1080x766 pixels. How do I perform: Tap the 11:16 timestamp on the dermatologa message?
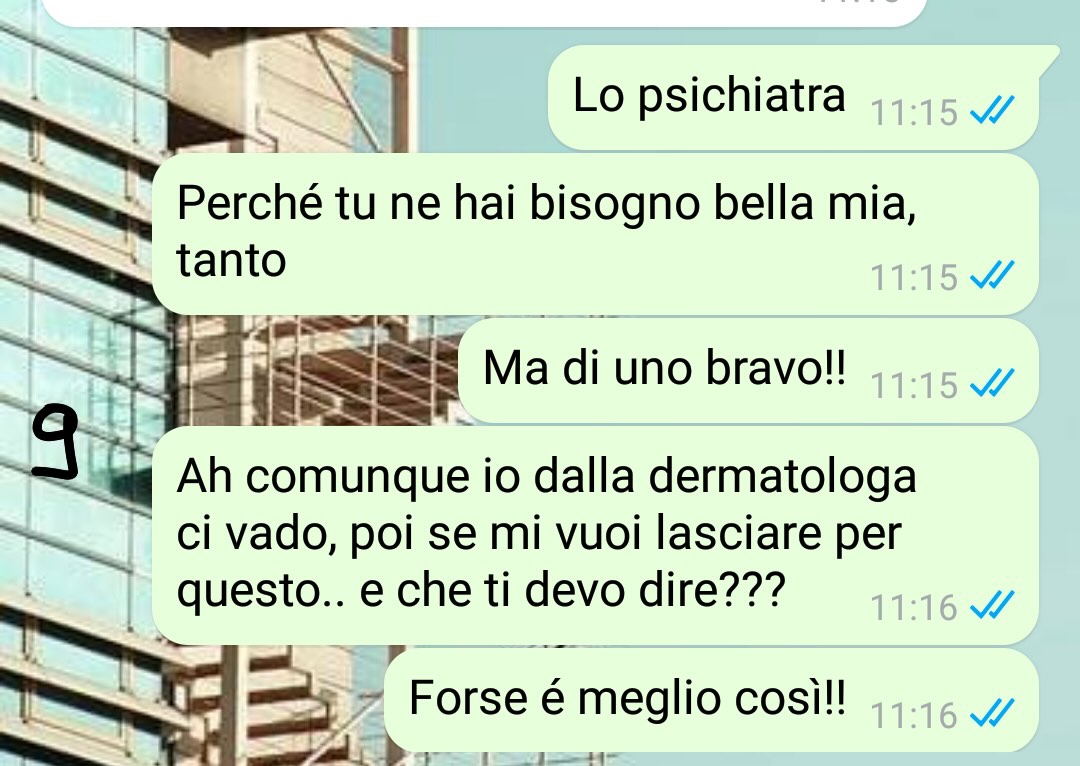coord(914,608)
